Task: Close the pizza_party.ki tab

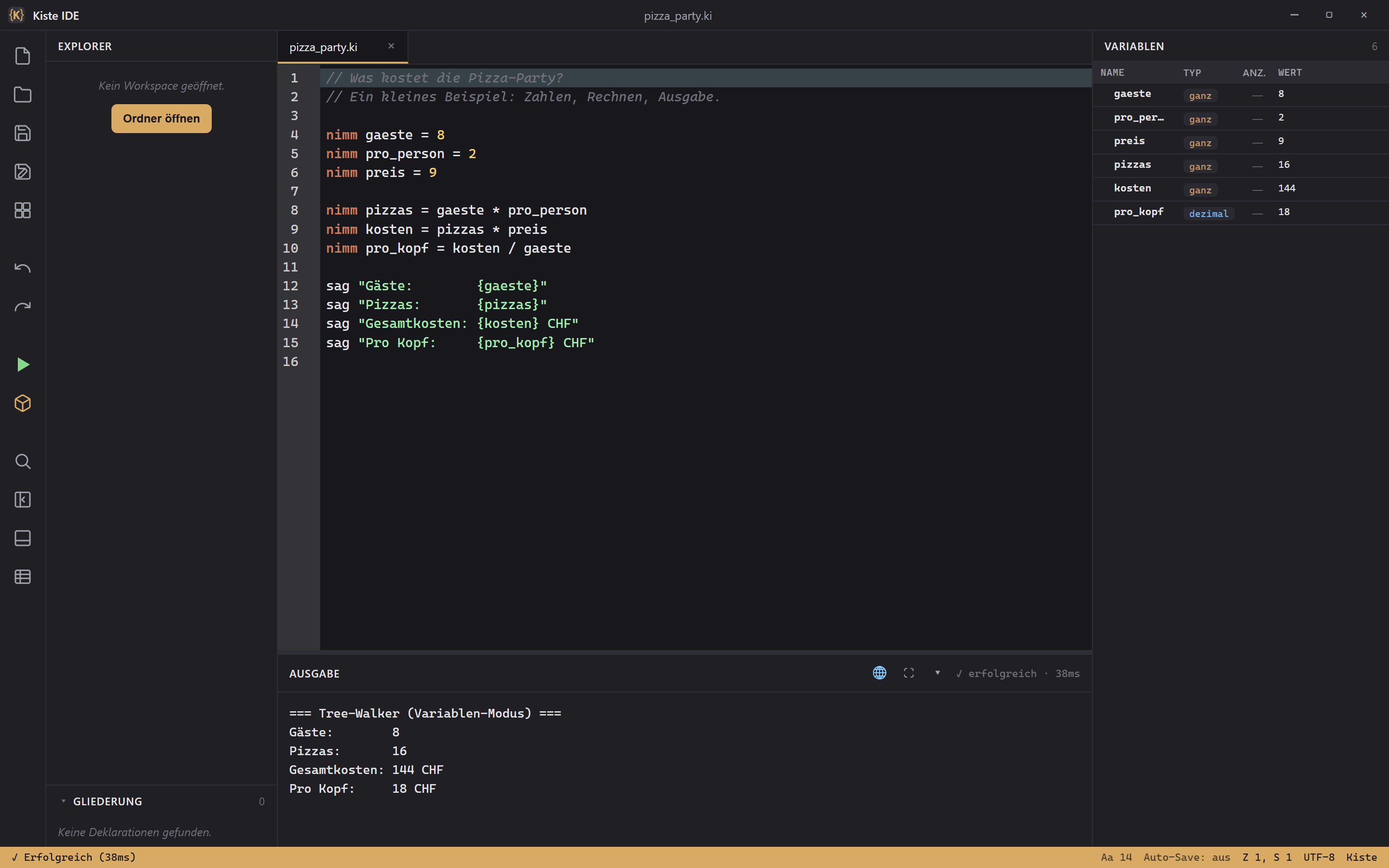Action: [391, 46]
